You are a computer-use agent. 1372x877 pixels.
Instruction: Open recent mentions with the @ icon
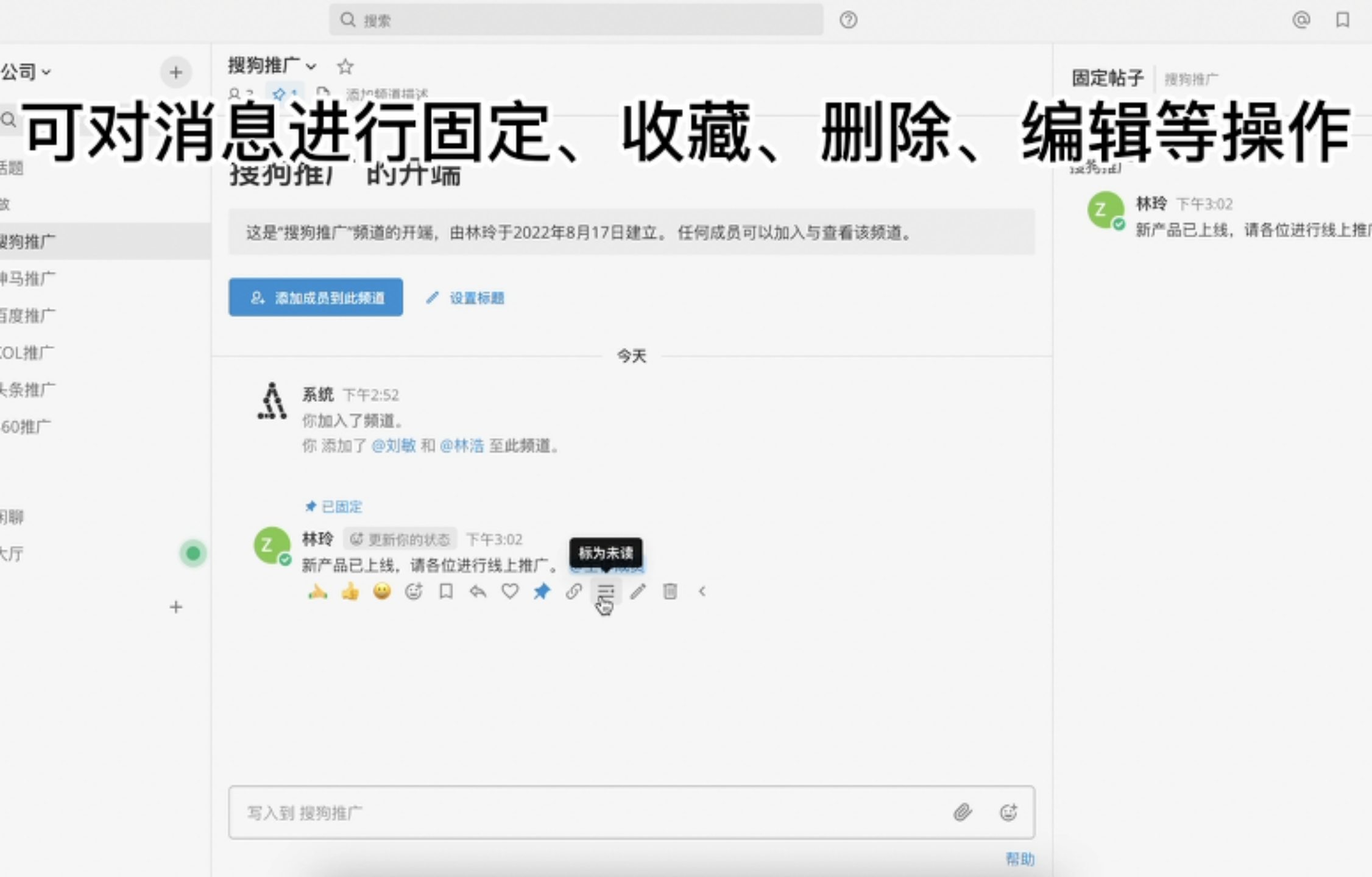[1301, 20]
